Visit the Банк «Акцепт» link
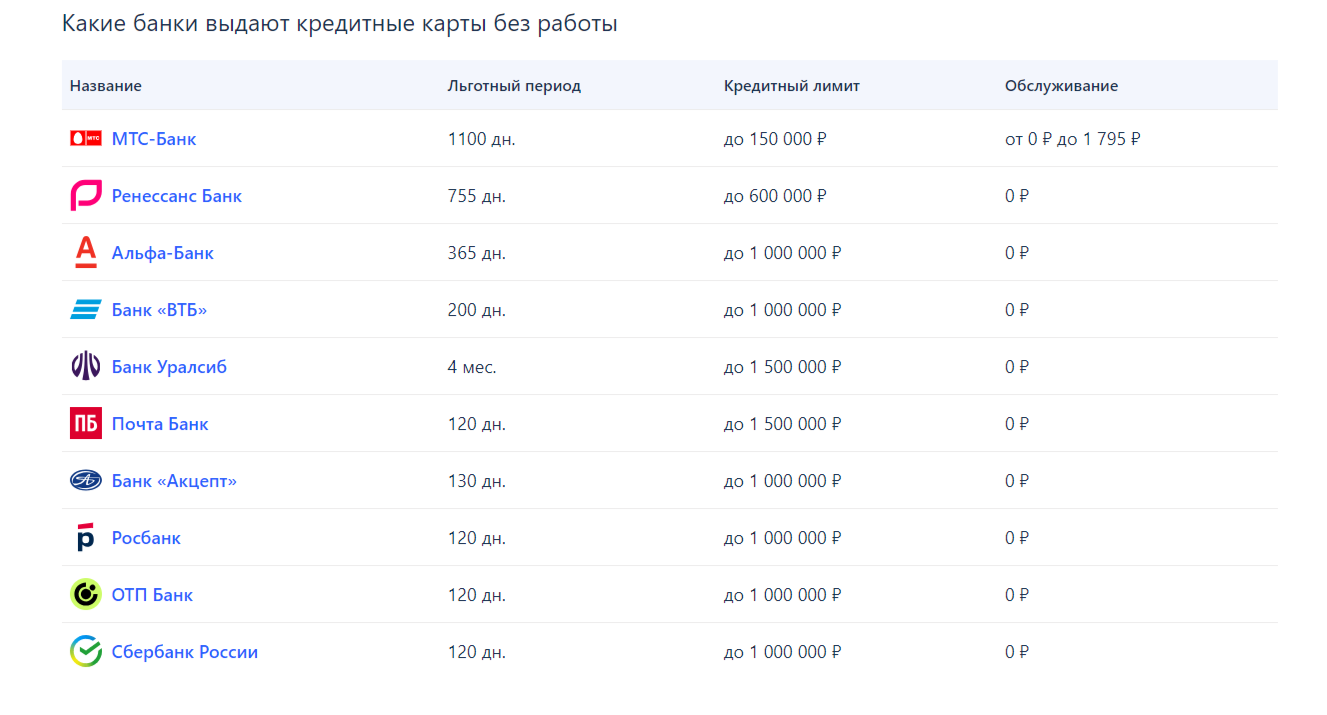 pyautogui.click(x=175, y=481)
